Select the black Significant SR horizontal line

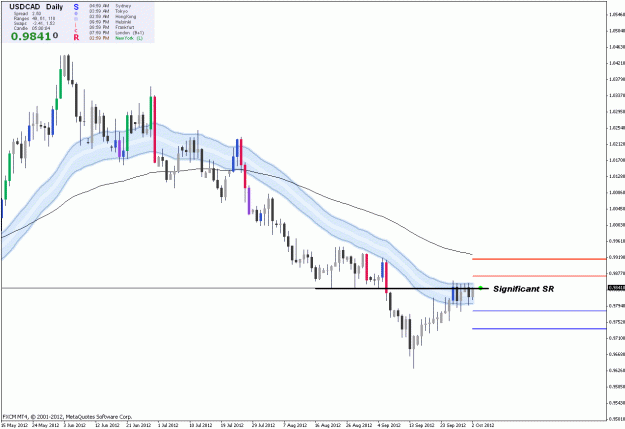tap(401, 288)
